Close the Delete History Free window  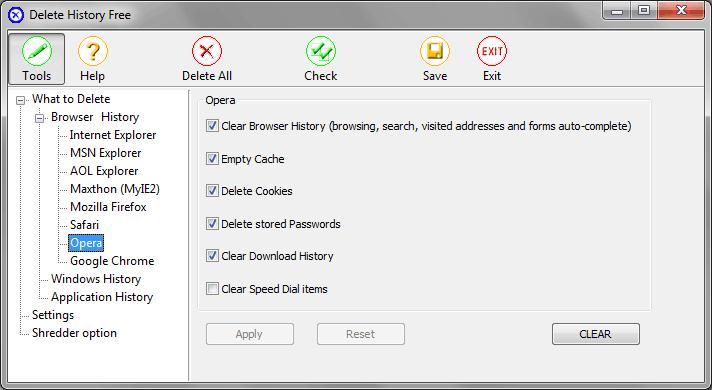[681, 11]
